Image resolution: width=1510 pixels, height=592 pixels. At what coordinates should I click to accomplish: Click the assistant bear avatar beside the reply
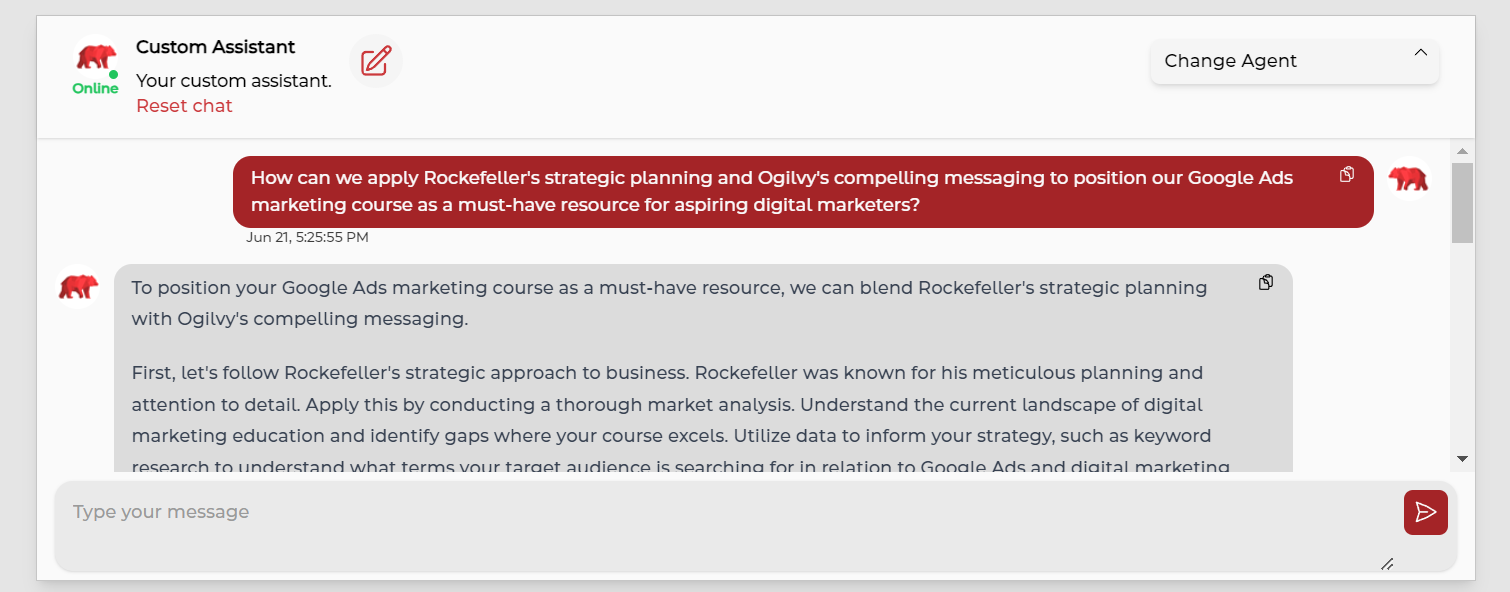pyautogui.click(x=78, y=287)
